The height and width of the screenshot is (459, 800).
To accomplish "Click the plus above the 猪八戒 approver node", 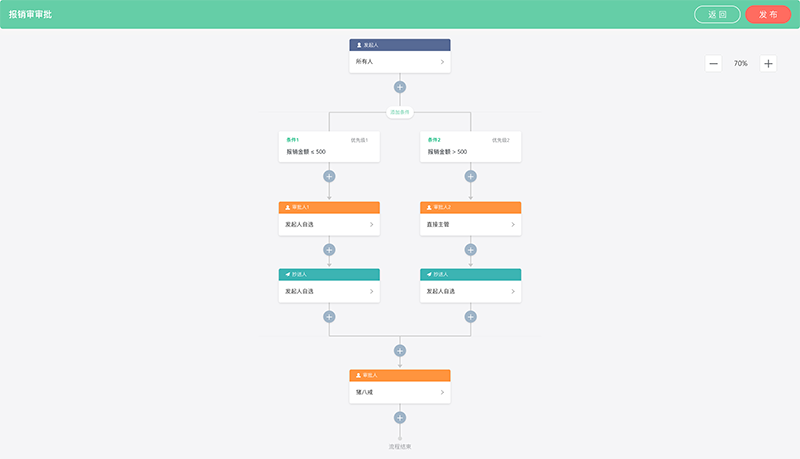I will coord(400,351).
